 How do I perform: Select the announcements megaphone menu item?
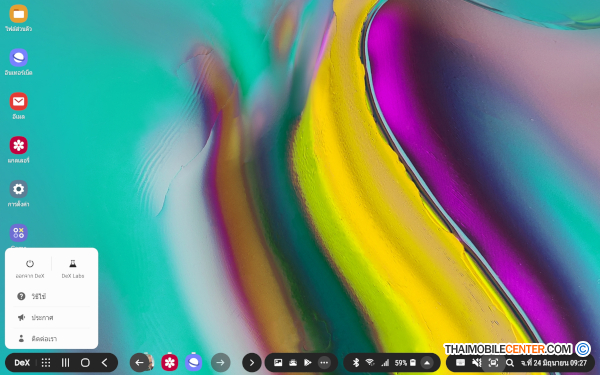pos(52,318)
